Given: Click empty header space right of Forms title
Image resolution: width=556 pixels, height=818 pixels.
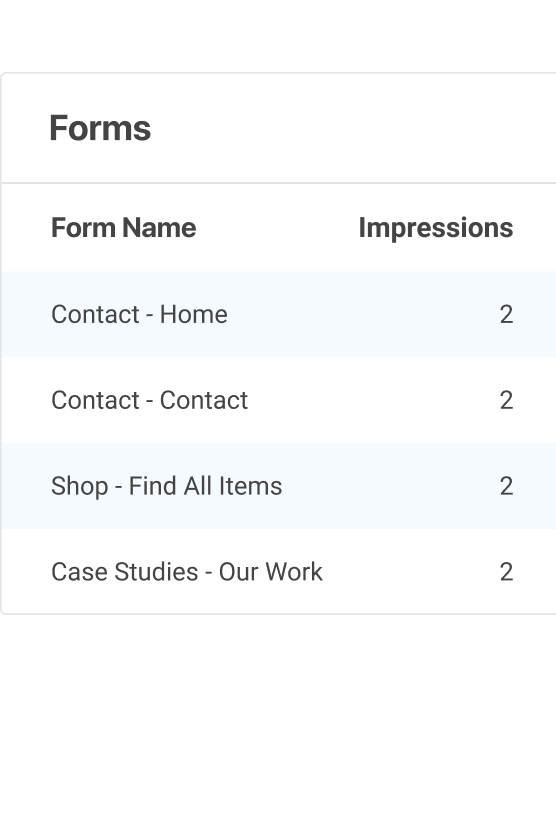Looking at the screenshot, I should point(354,128).
